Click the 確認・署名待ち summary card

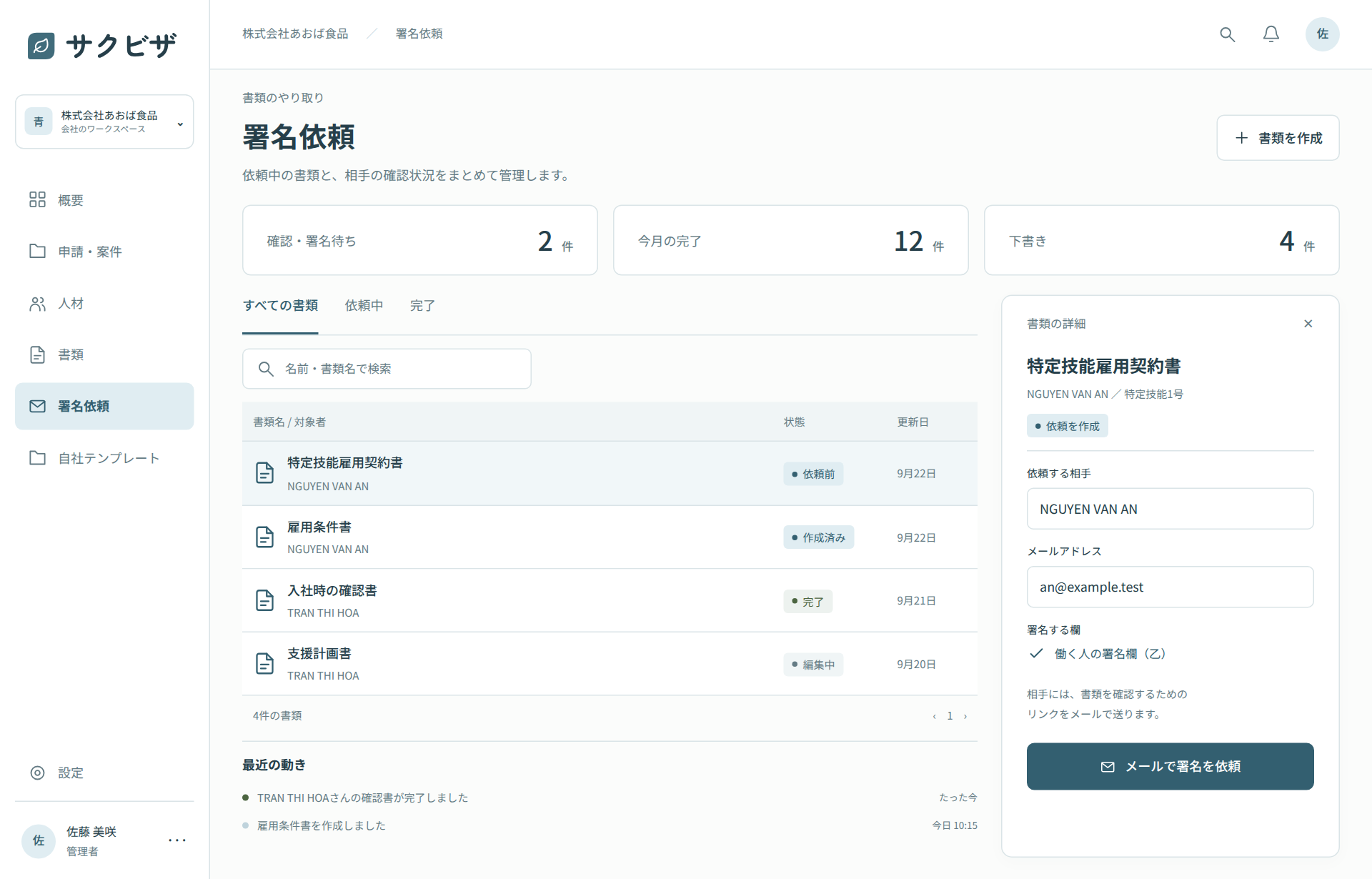click(419, 240)
